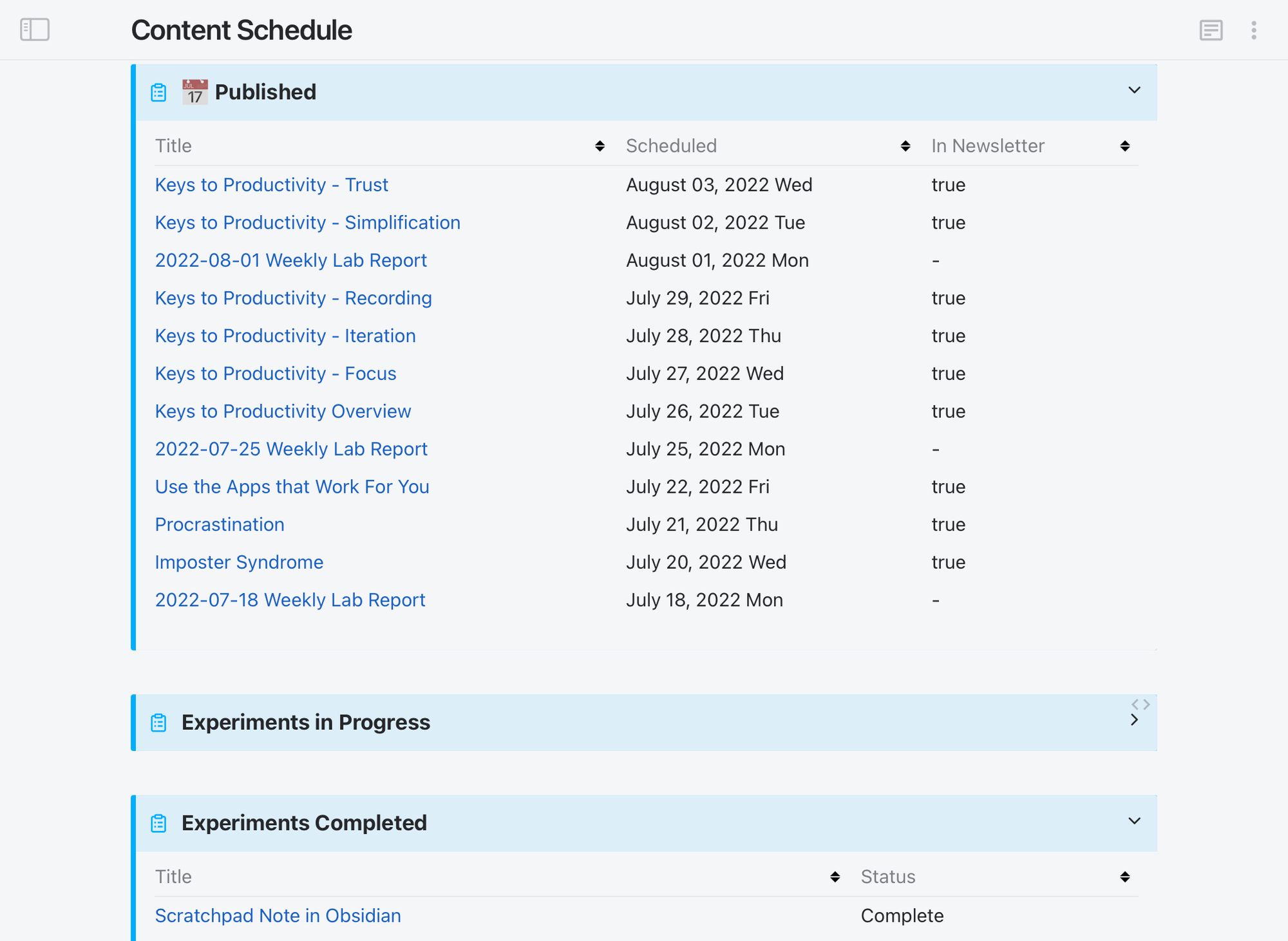This screenshot has width=1288, height=941.
Task: Select the August 03, 2022 Wed cell
Action: [719, 185]
